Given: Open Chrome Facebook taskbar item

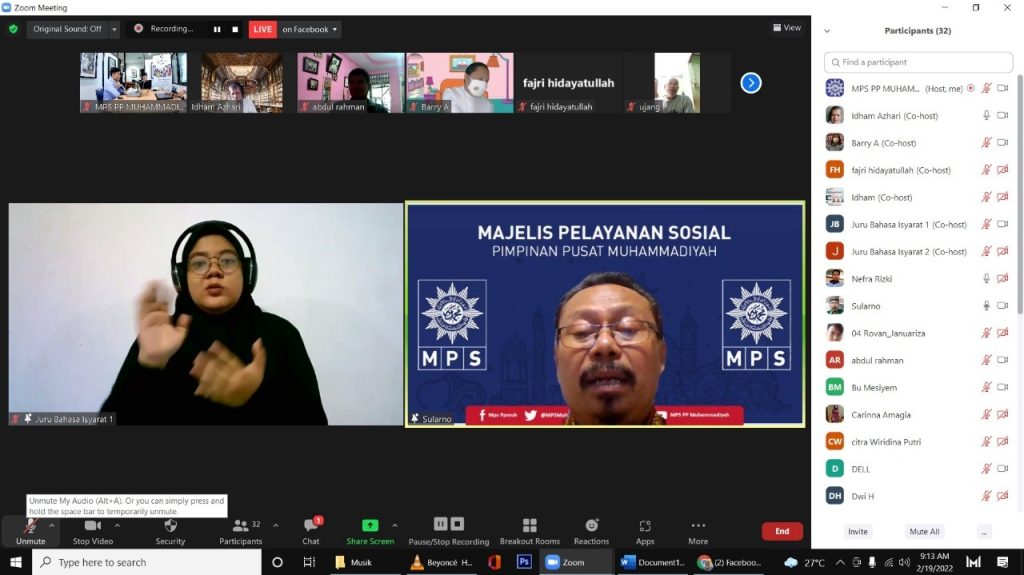Looking at the screenshot, I should 730,562.
